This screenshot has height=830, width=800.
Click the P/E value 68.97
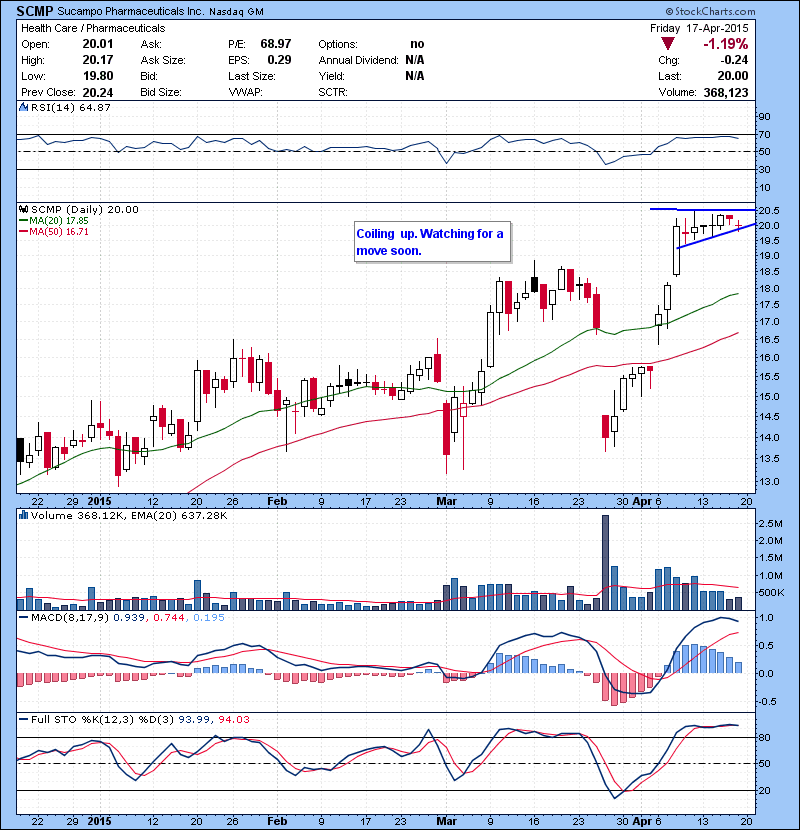[275, 43]
